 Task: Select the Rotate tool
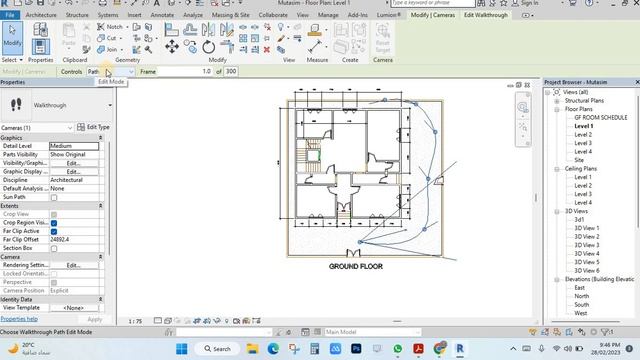coord(209,47)
